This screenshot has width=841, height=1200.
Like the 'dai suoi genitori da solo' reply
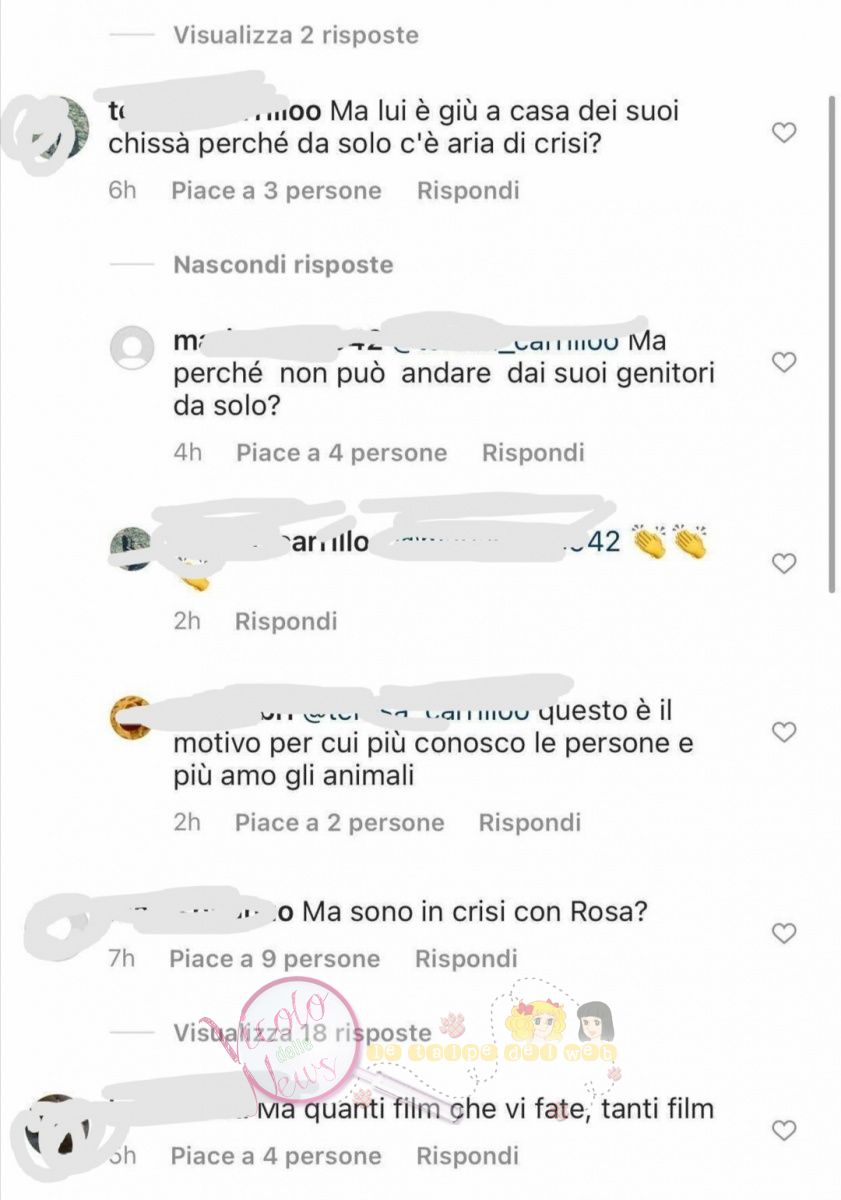785,362
